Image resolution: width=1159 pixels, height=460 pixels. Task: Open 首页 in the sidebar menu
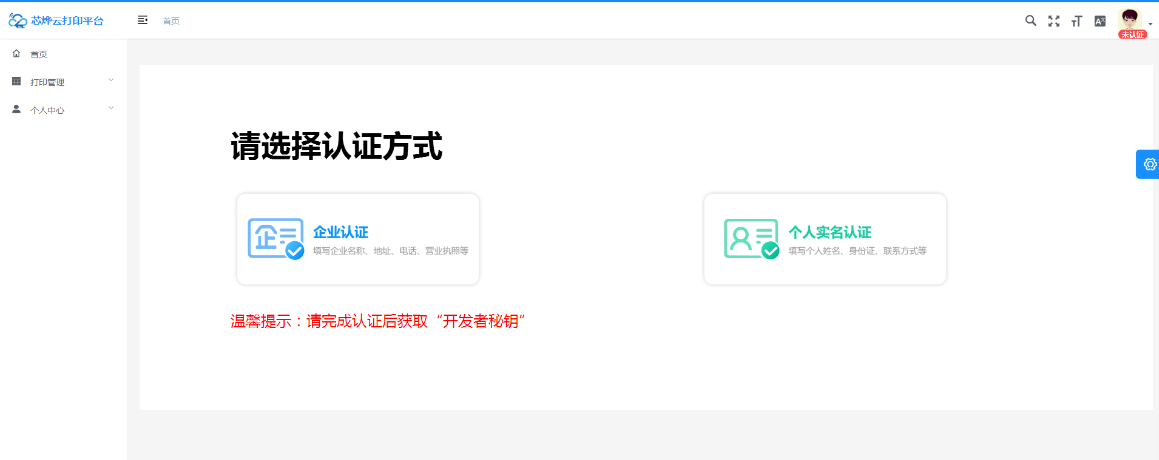tap(64, 54)
